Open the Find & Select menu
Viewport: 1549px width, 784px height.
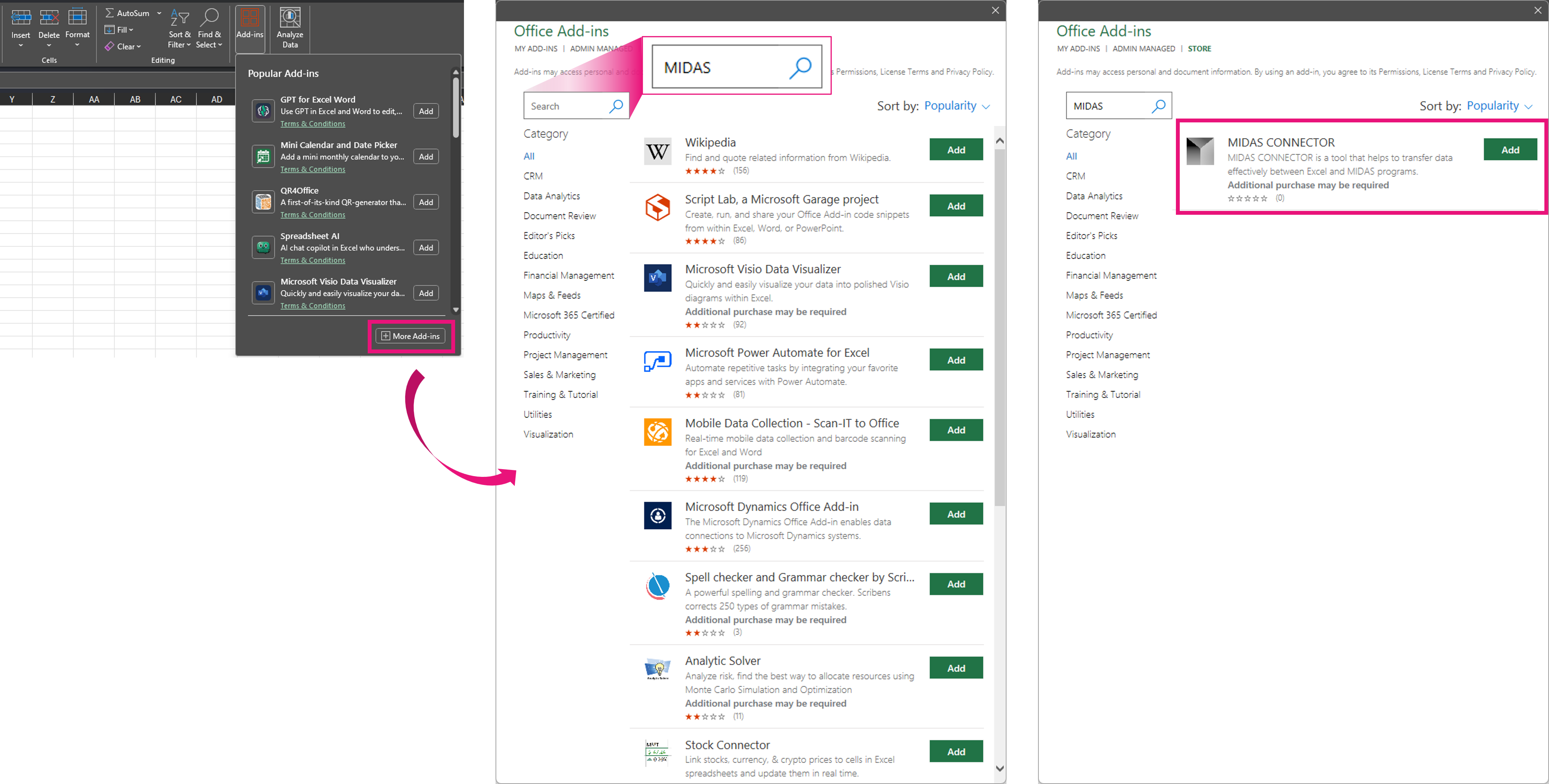click(209, 28)
